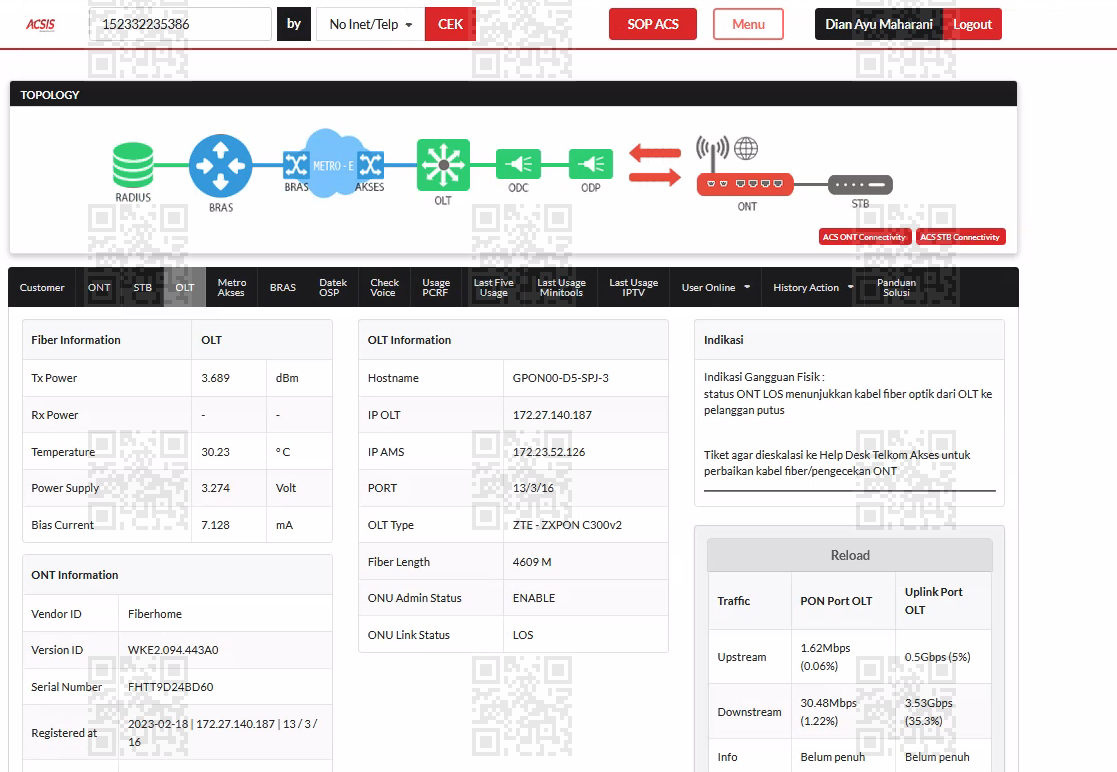
Task: Open the Usage PCRF tab
Action: [436, 288]
